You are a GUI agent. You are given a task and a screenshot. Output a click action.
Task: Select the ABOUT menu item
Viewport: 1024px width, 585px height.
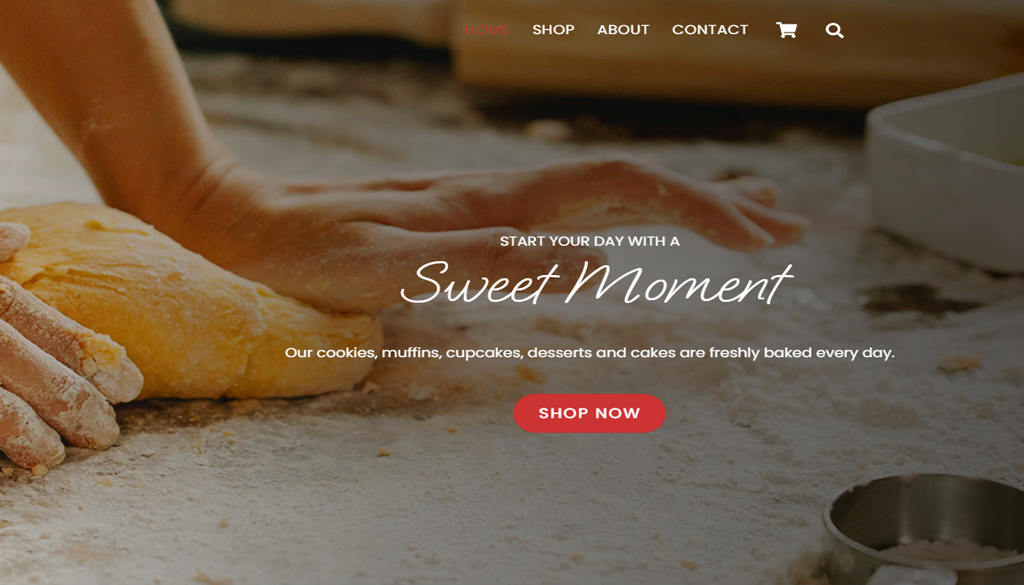[x=623, y=30]
